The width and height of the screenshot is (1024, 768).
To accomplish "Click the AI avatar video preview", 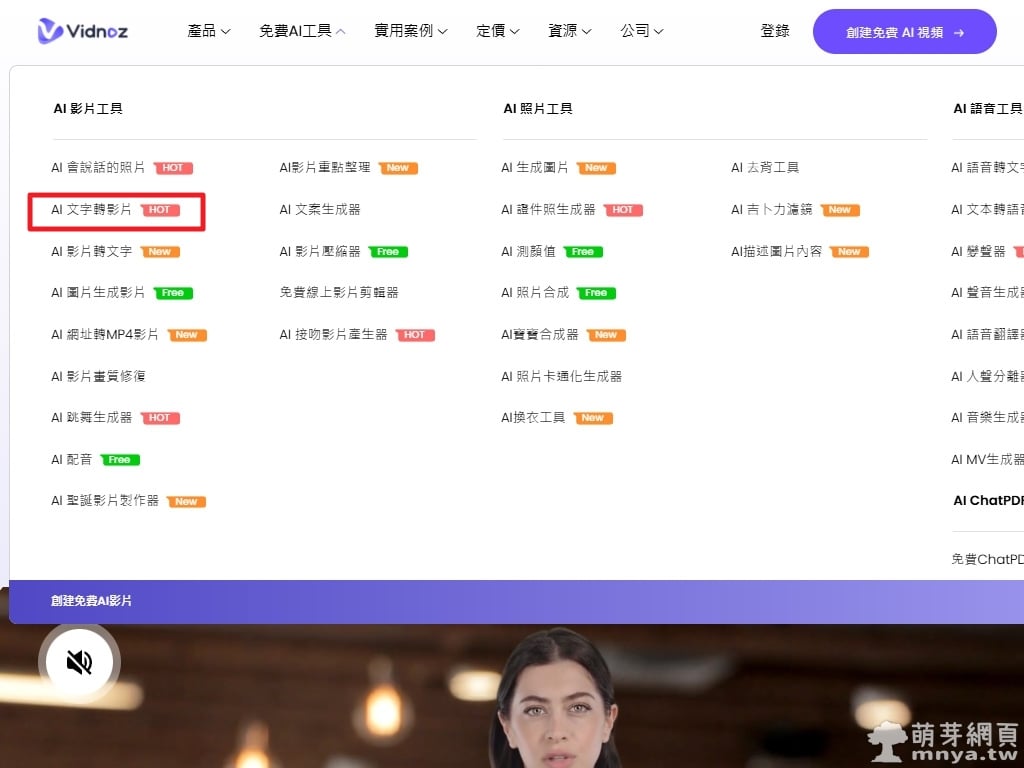I will 555,700.
